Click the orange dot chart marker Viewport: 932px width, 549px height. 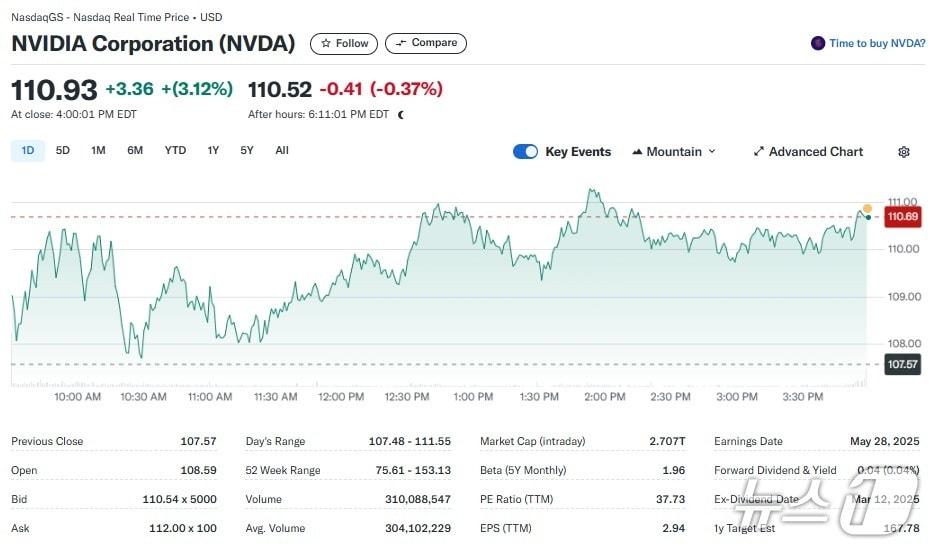(867, 209)
